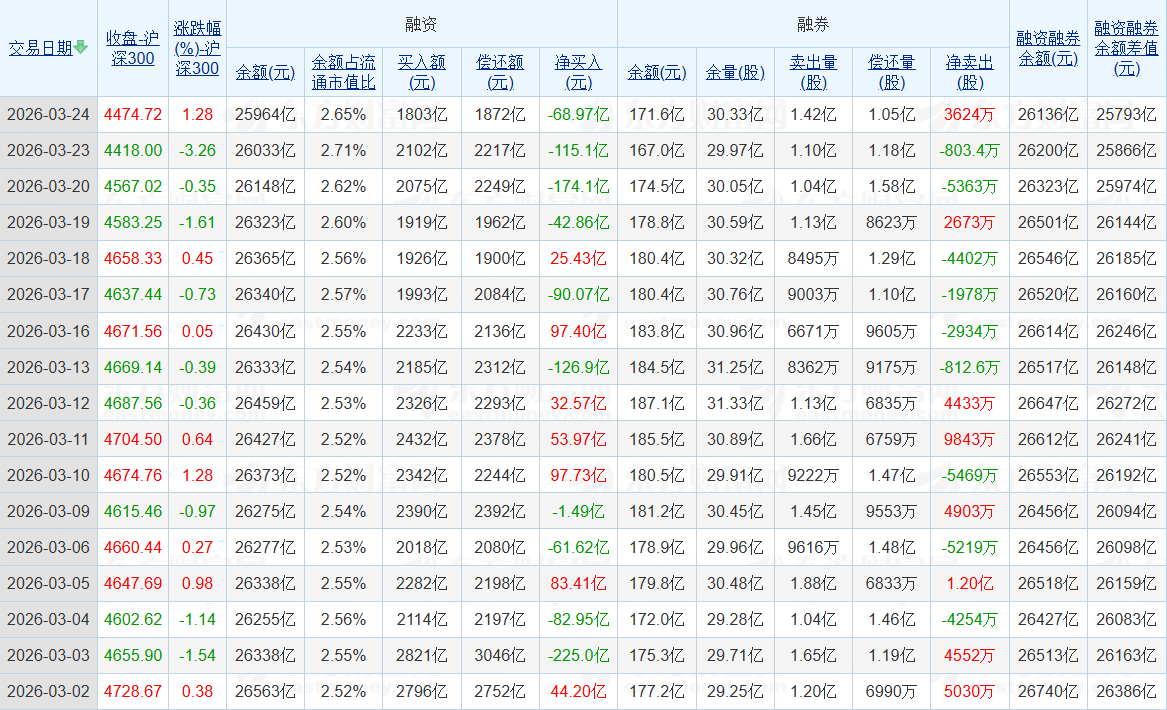This screenshot has height=710, width=1167.
Task: Click net buy value 97.73亿
Action: pos(578,475)
